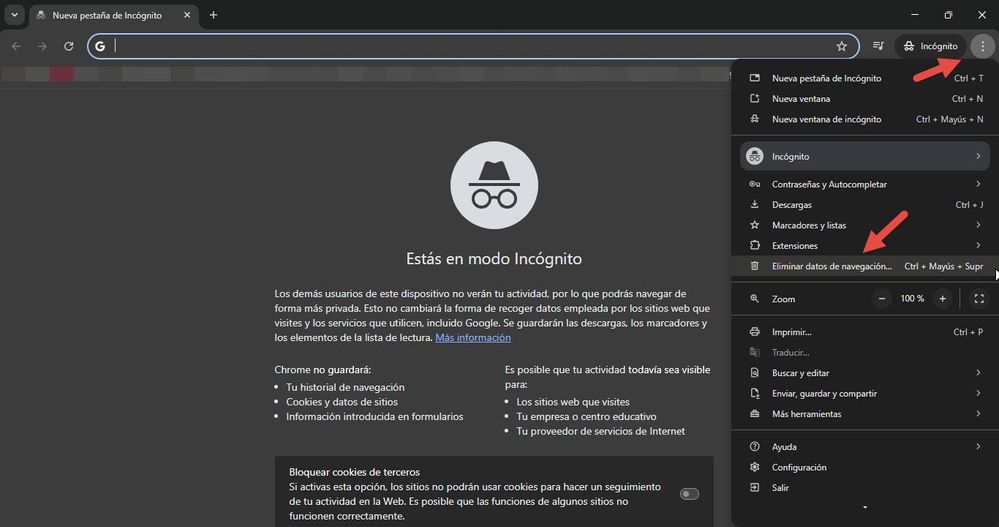999x527 pixels.
Task: Click the printer icon beside Imprimir
Action: (x=754, y=331)
